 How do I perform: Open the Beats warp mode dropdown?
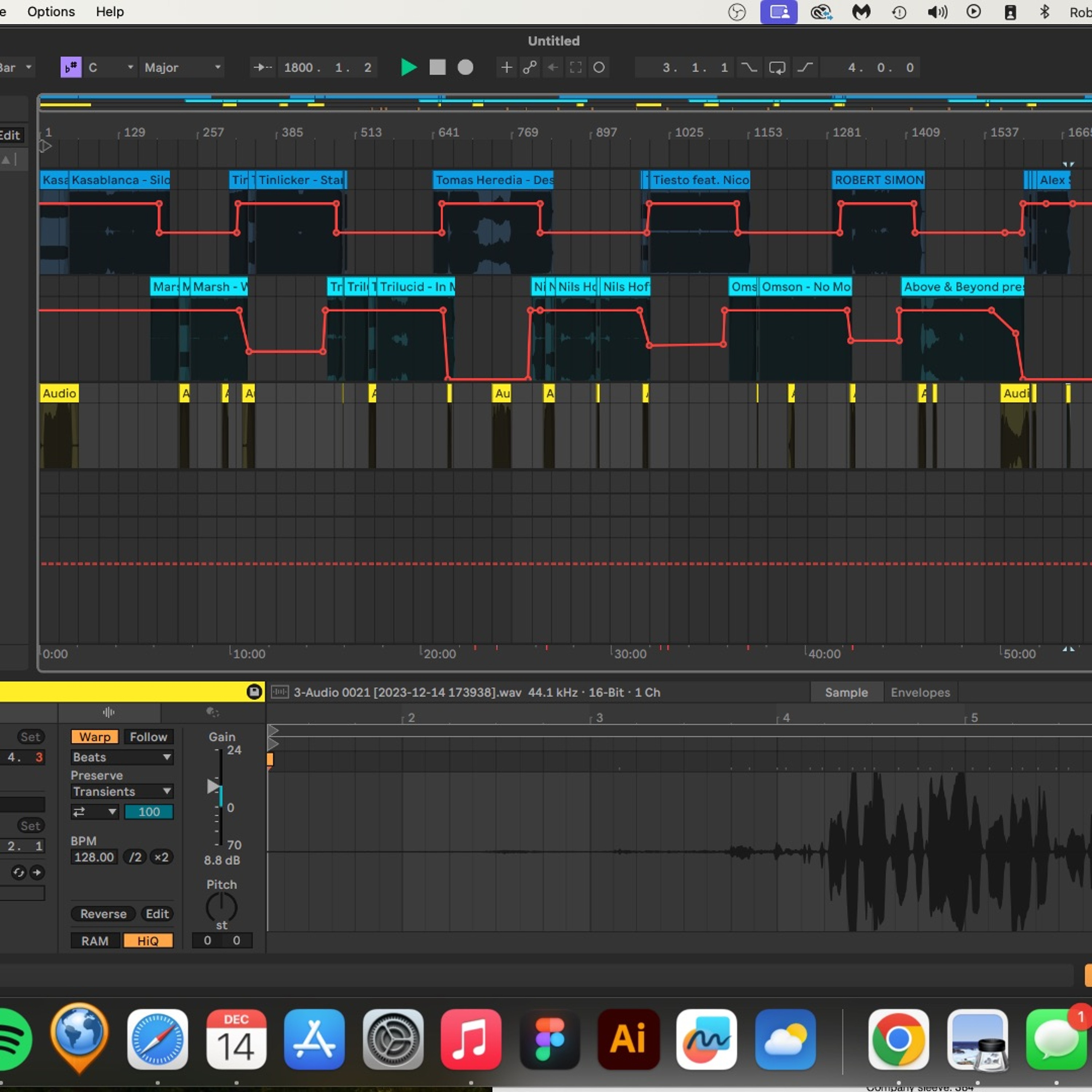point(122,757)
